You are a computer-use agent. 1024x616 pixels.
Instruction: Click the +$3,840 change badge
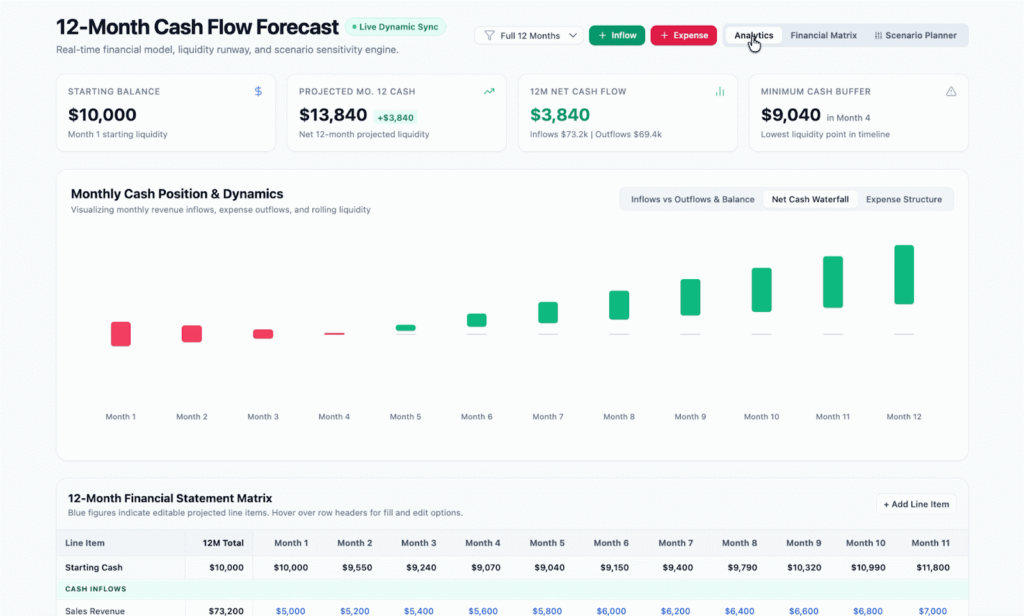click(396, 118)
